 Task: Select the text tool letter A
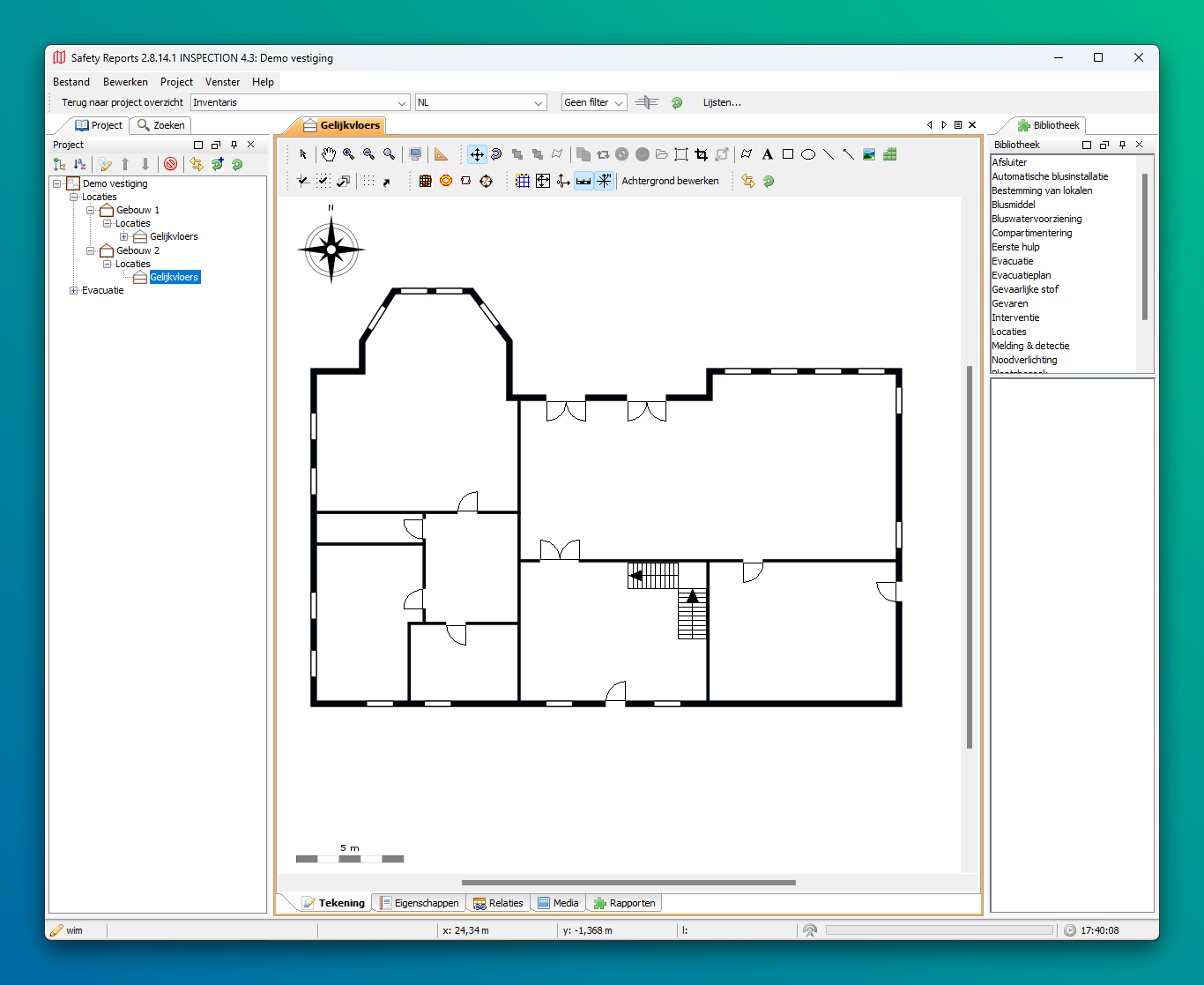[768, 154]
